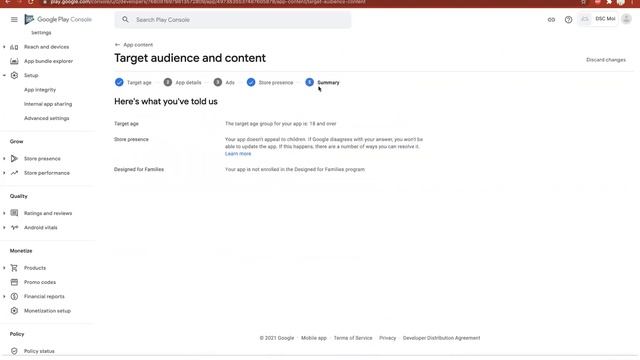Screen dimensions: 640x360
Task: Go to the App details step
Action: click(x=182, y=82)
